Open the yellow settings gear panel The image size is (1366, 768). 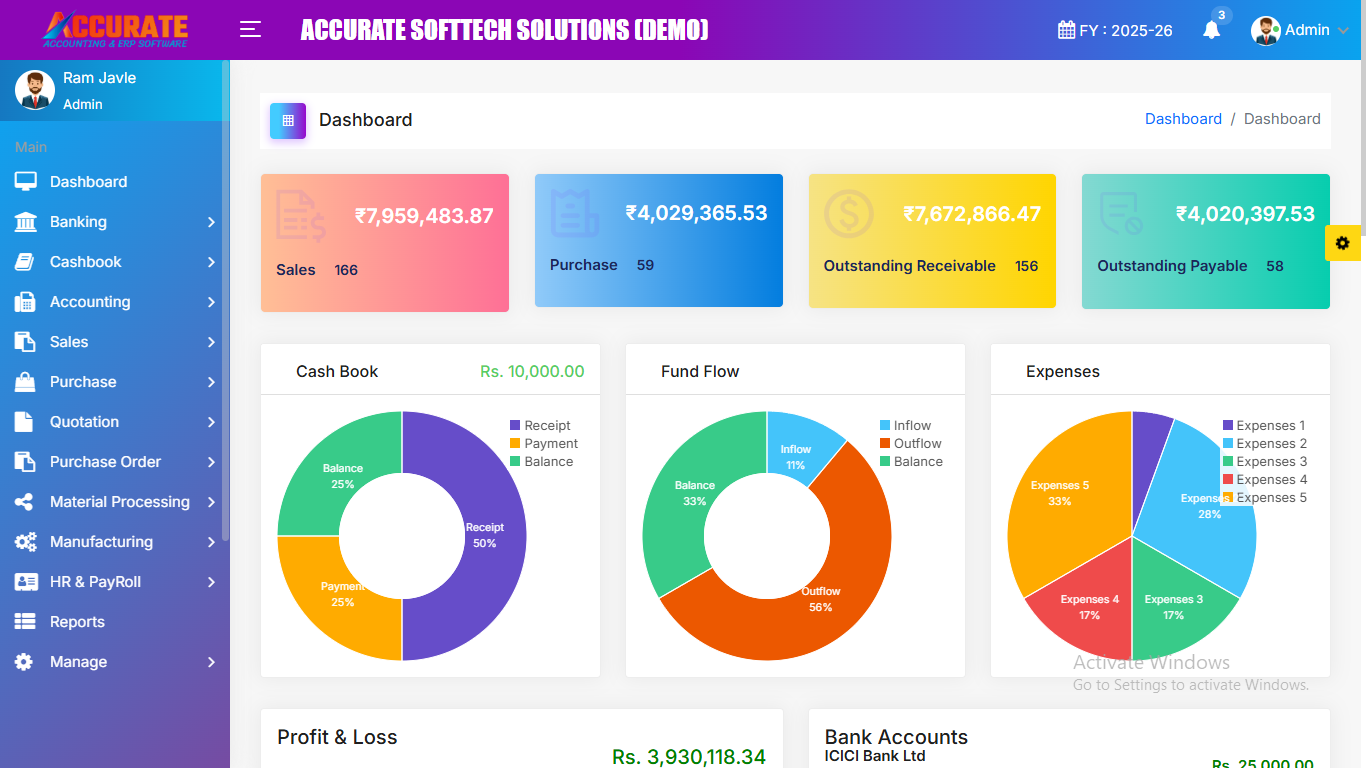1342,243
